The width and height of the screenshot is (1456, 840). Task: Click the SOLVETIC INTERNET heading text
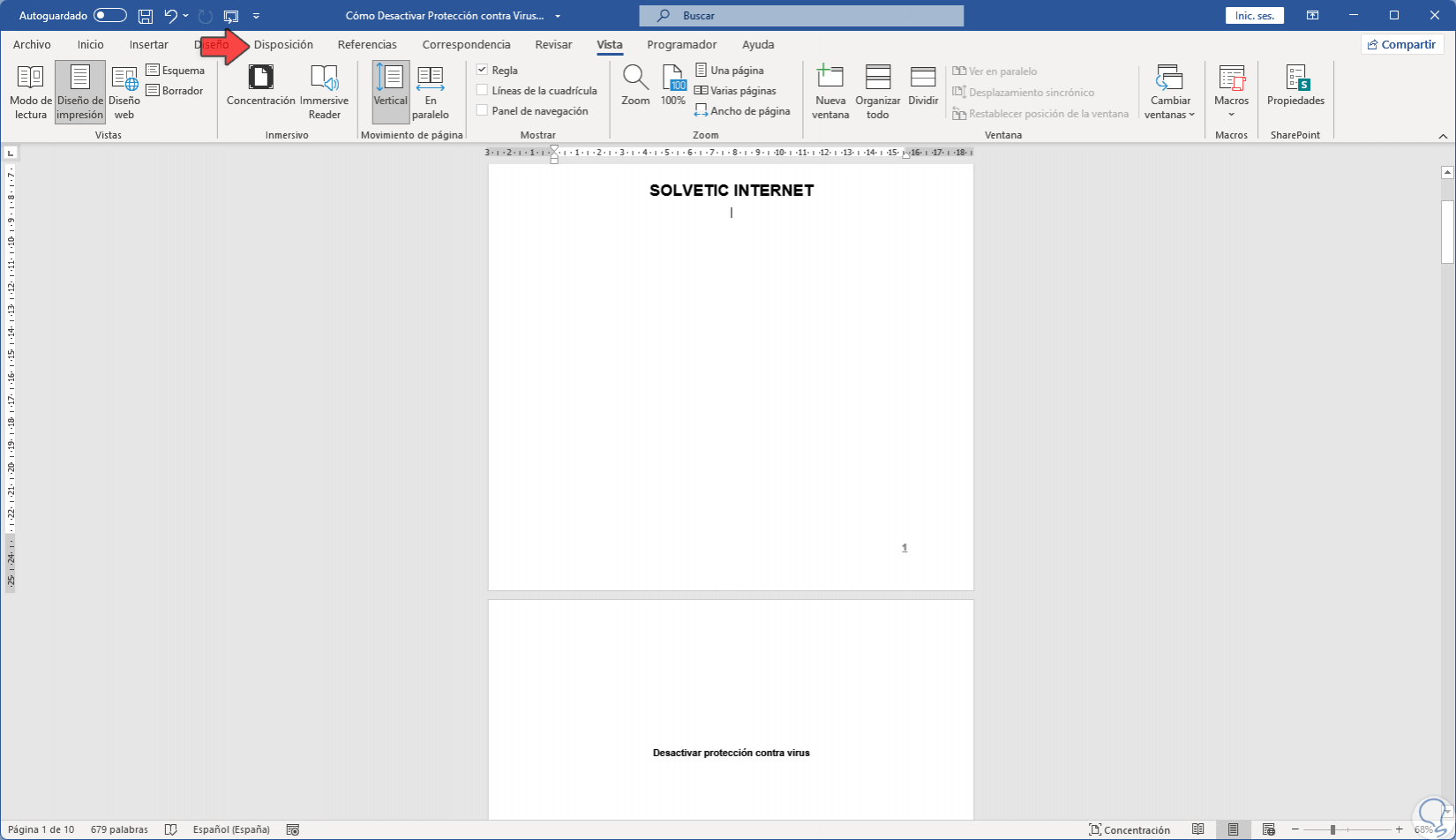click(732, 191)
